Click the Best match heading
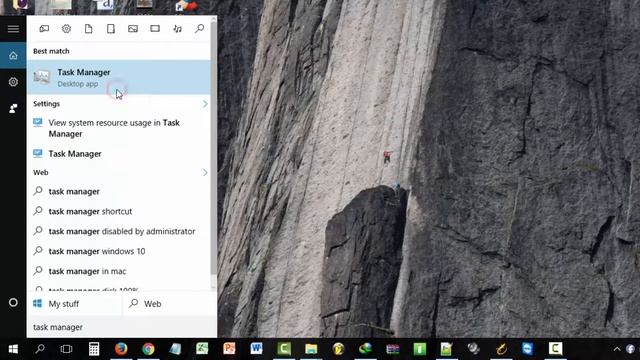 [51, 51]
